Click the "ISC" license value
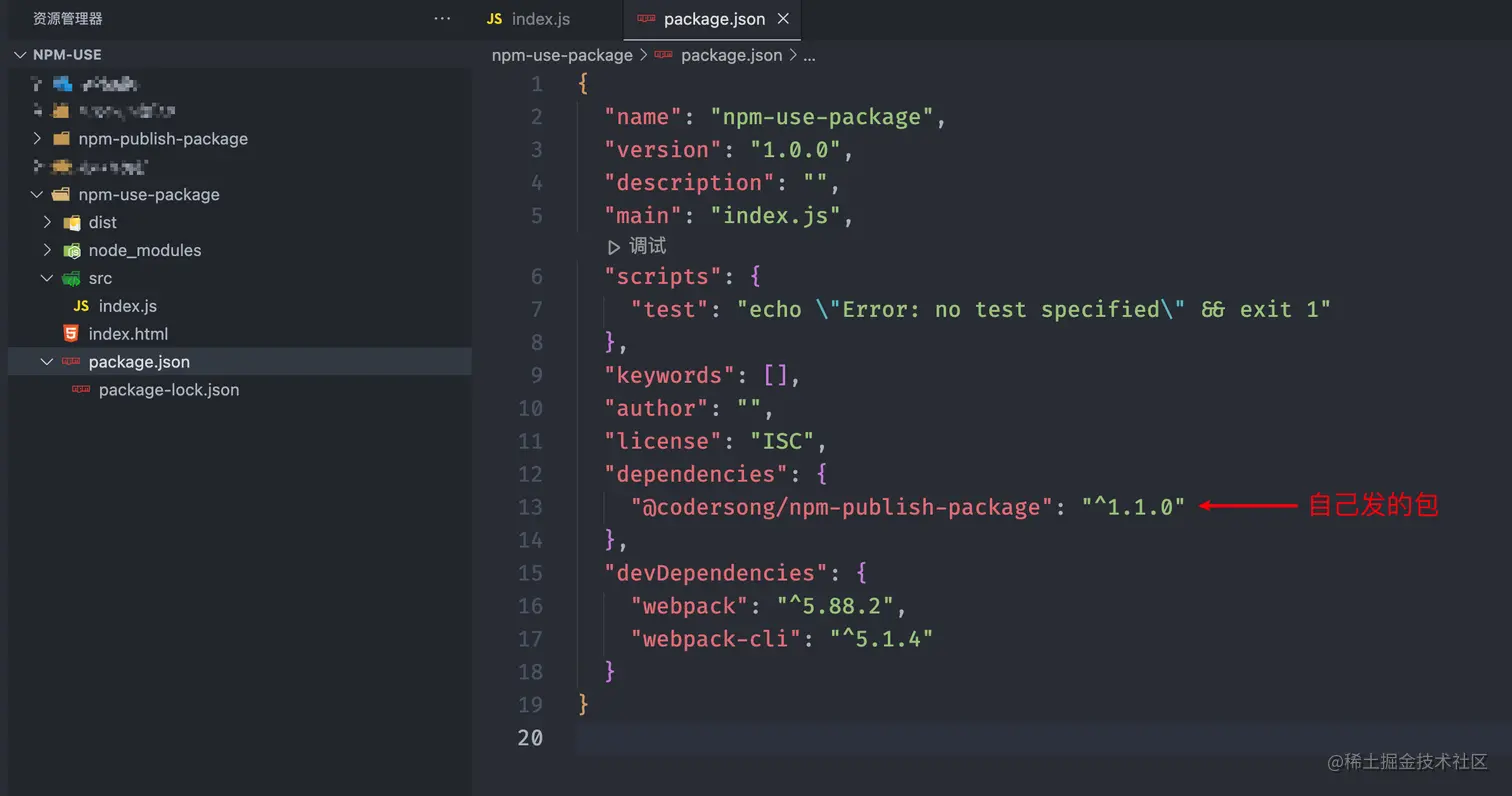 [783, 441]
